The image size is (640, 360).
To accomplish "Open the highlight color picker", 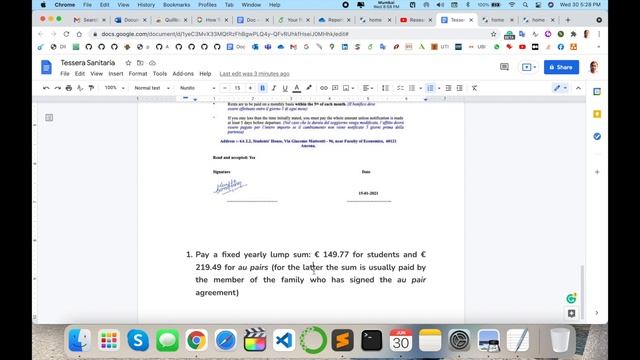I will pos(309,88).
